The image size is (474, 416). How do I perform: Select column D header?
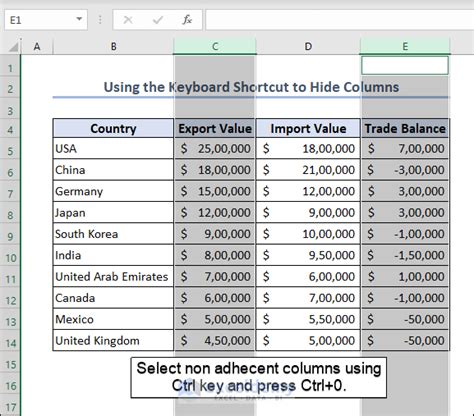[x=308, y=46]
